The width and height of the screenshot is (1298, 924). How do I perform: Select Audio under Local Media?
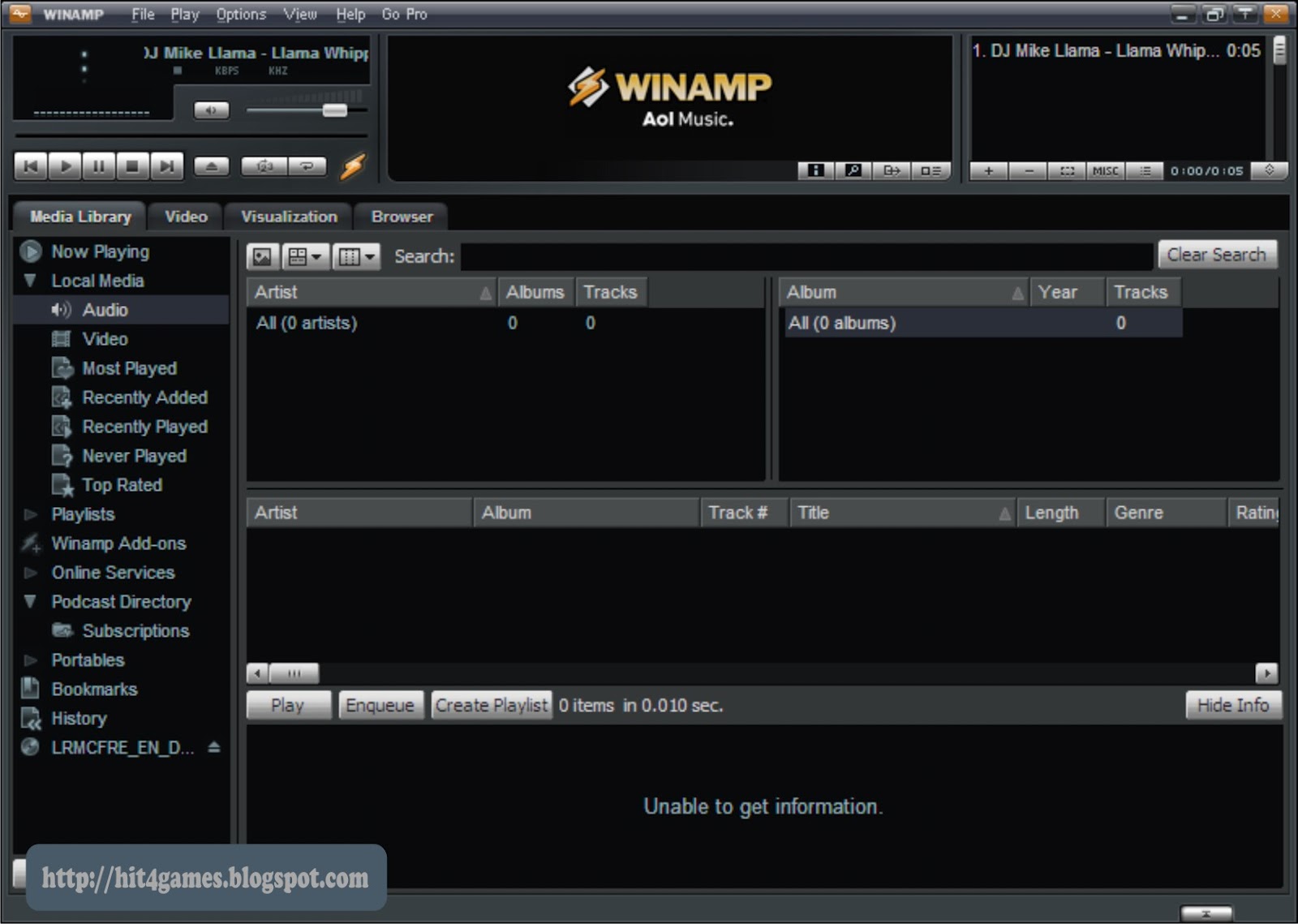pos(105,310)
